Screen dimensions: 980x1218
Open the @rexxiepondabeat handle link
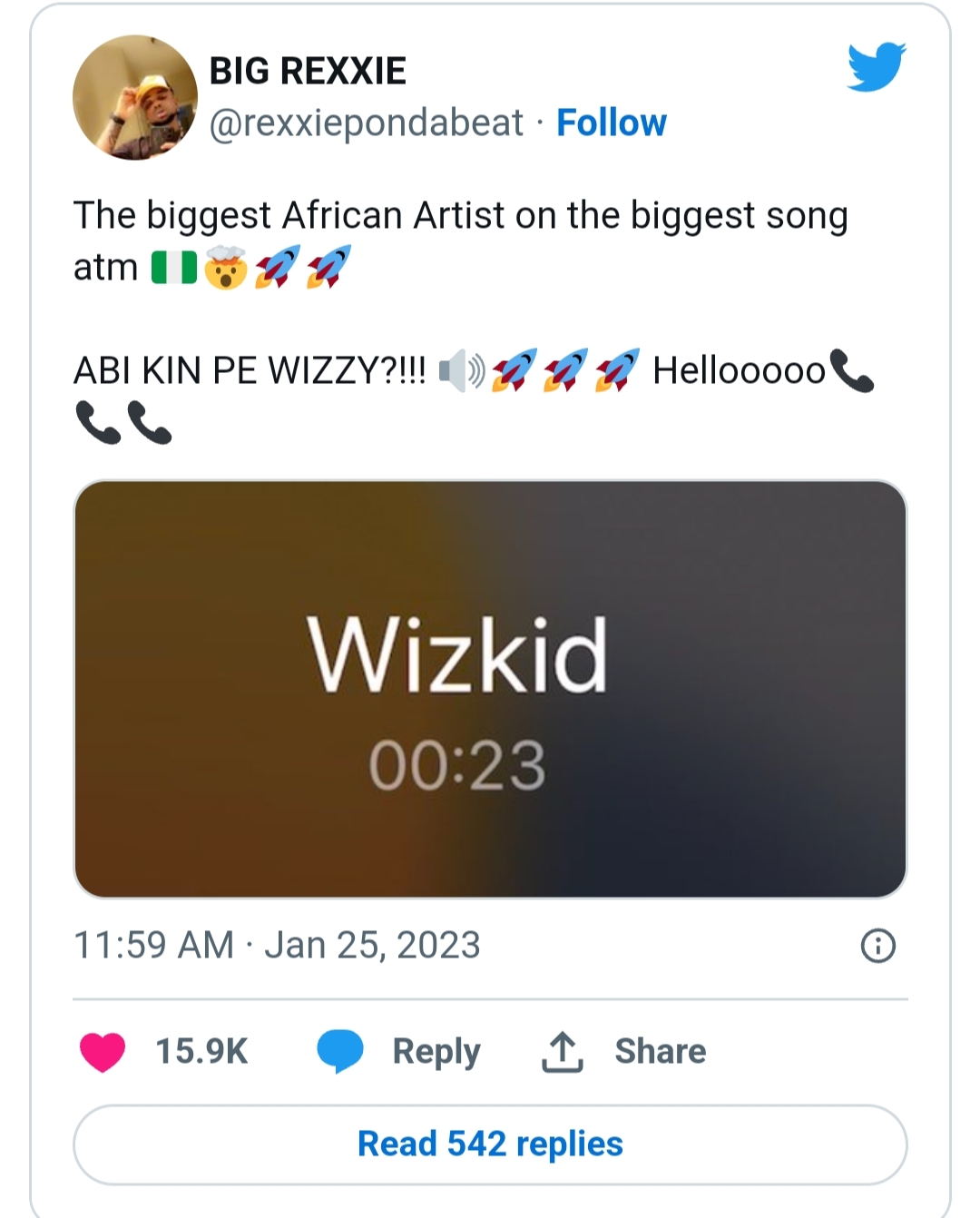(367, 123)
